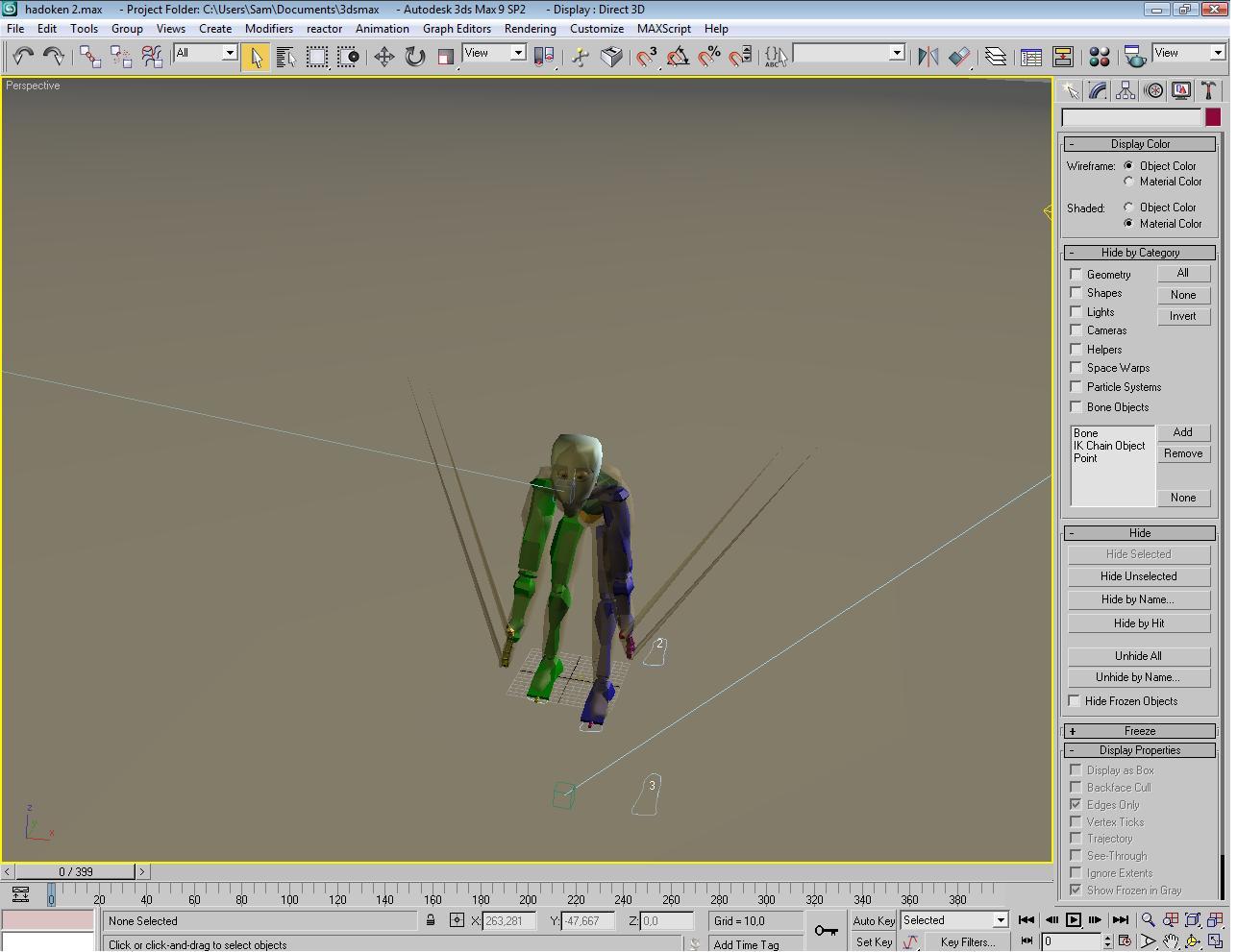Image resolution: width=1237 pixels, height=952 pixels.
Task: Enable the Lights hide checkbox
Action: click(x=1076, y=312)
